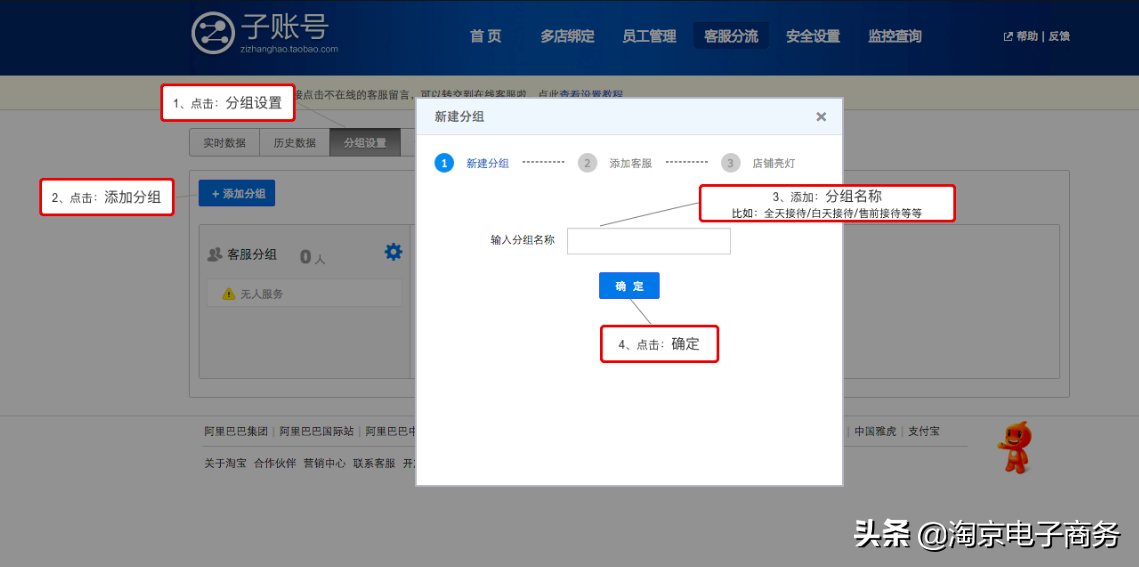Click the 新建分组 dialog title

pyautogui.click(x=459, y=116)
